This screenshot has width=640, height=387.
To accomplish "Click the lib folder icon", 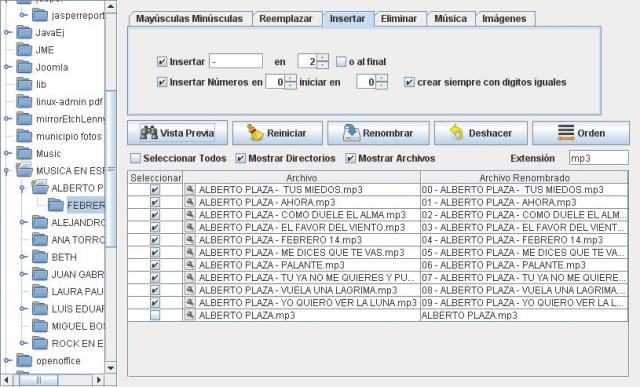I will (24, 84).
